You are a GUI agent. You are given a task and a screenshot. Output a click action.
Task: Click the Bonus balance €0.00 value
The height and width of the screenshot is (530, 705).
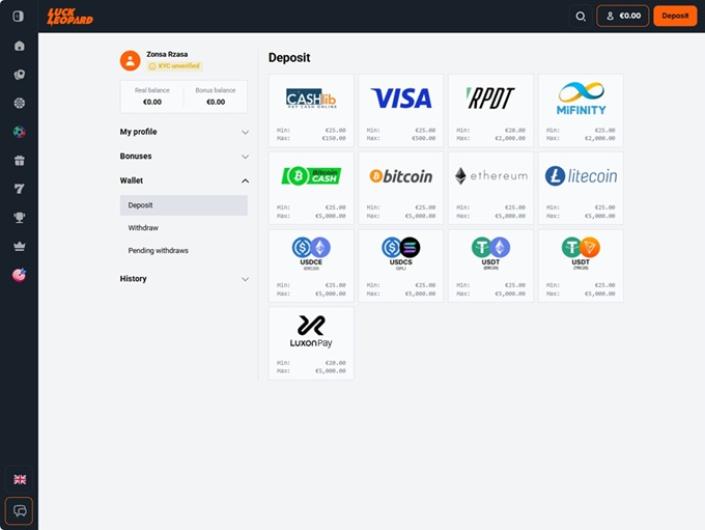[215, 102]
